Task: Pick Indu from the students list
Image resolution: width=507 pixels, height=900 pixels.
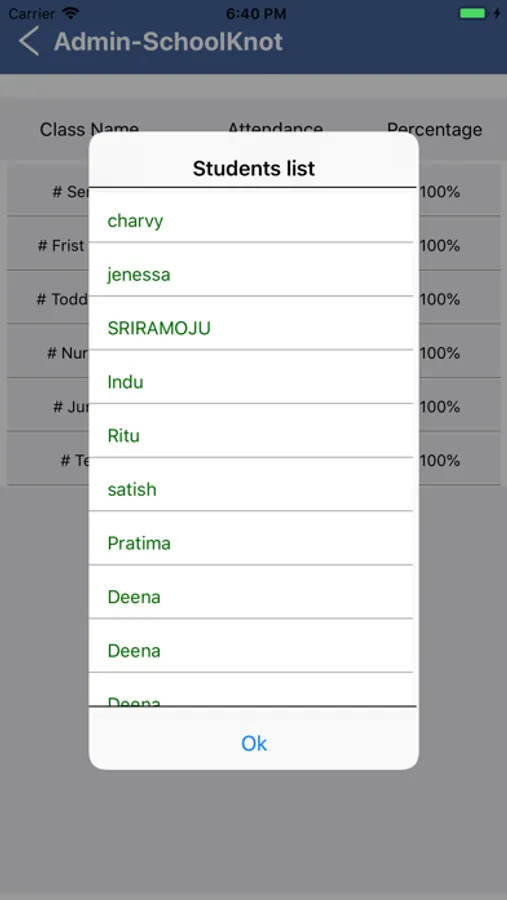Action: coord(251,382)
